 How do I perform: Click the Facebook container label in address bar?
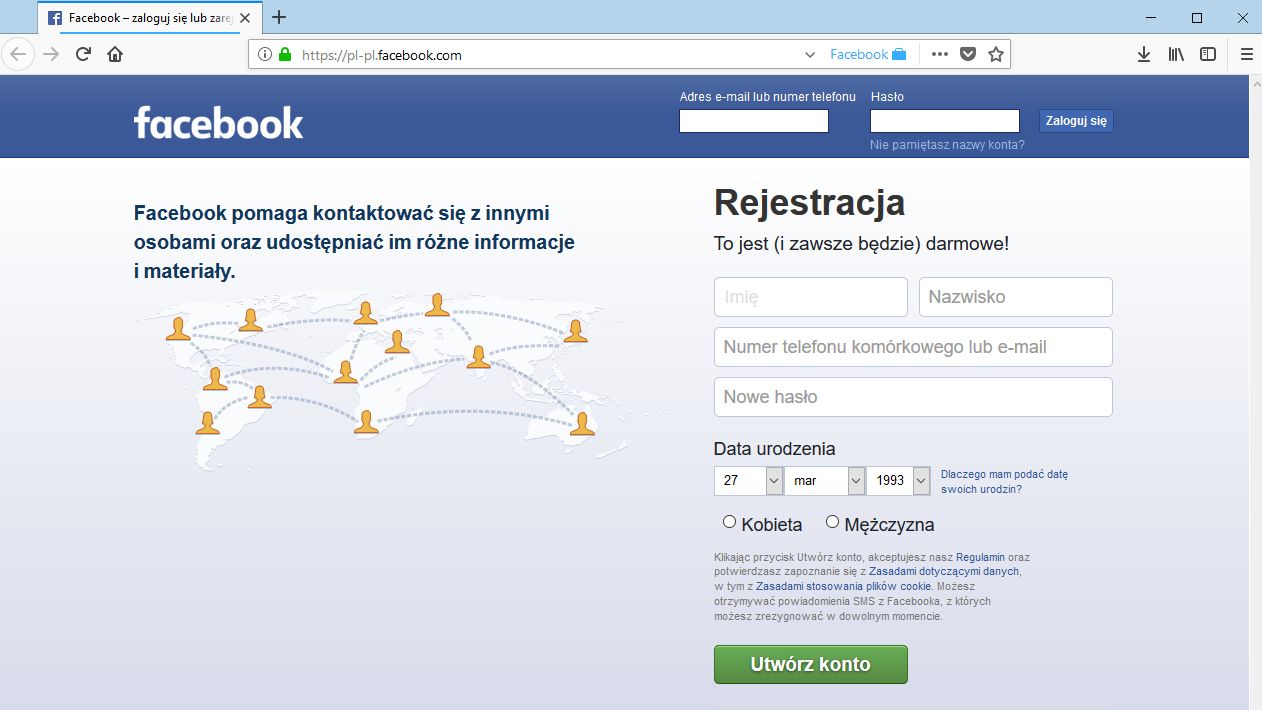(868, 55)
